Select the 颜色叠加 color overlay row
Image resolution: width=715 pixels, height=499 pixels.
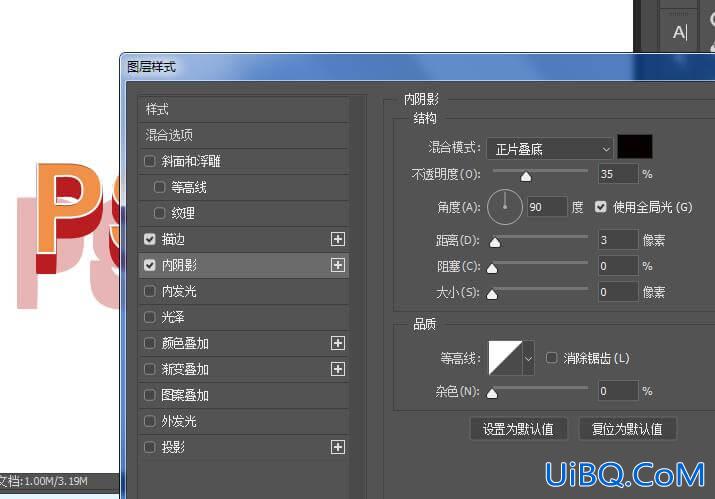[244, 343]
